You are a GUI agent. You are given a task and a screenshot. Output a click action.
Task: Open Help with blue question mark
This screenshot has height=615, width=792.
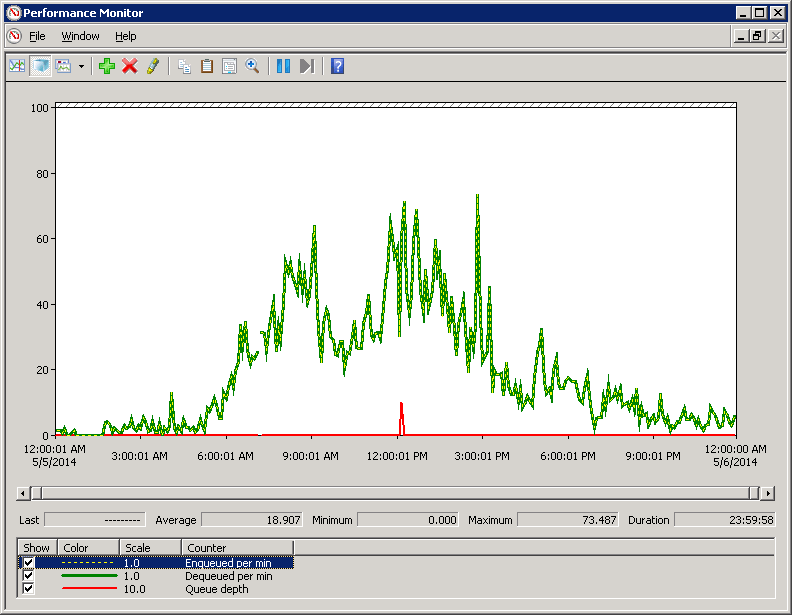(337, 66)
